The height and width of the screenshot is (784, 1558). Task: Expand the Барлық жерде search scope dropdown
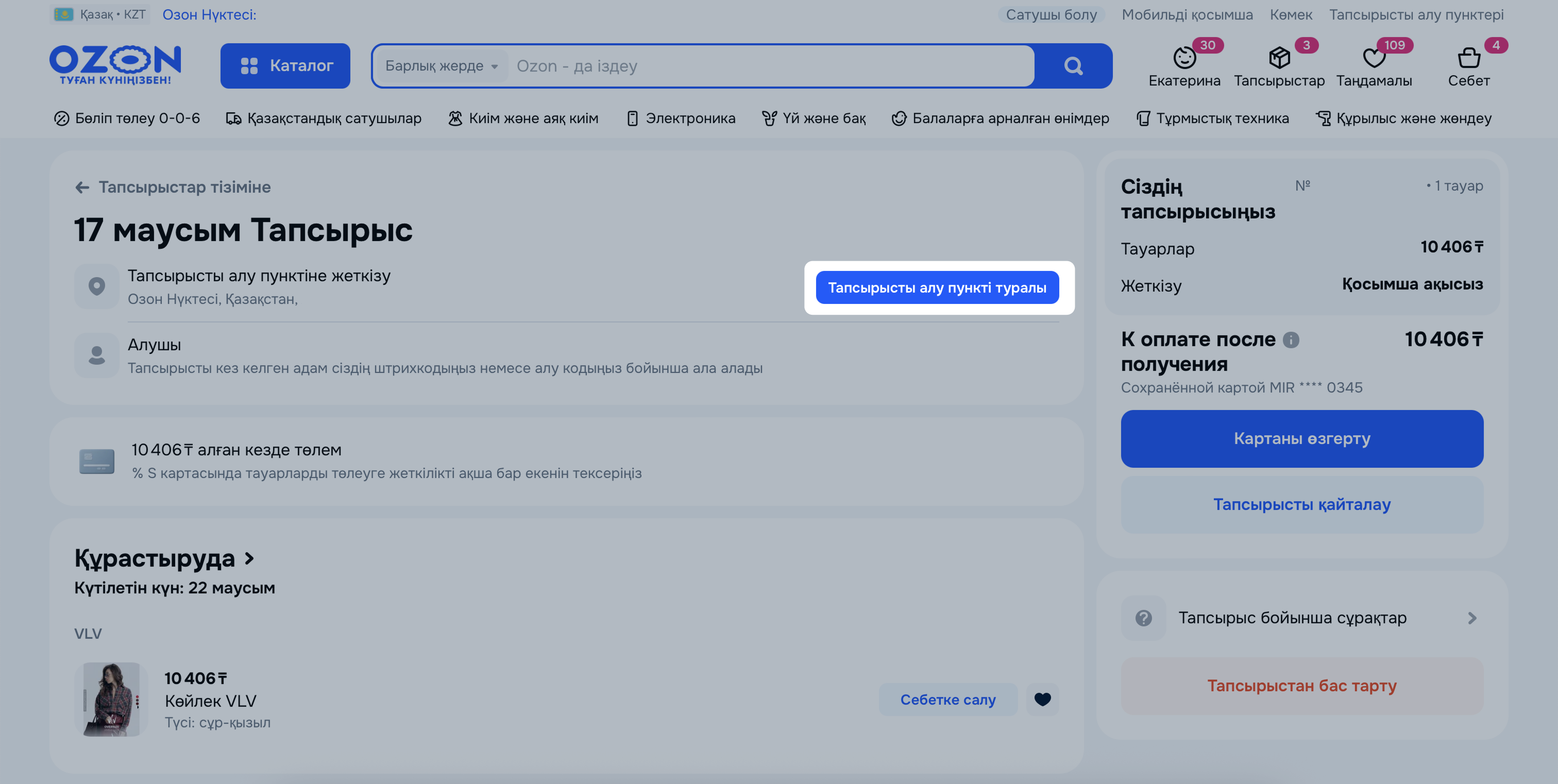[442, 66]
